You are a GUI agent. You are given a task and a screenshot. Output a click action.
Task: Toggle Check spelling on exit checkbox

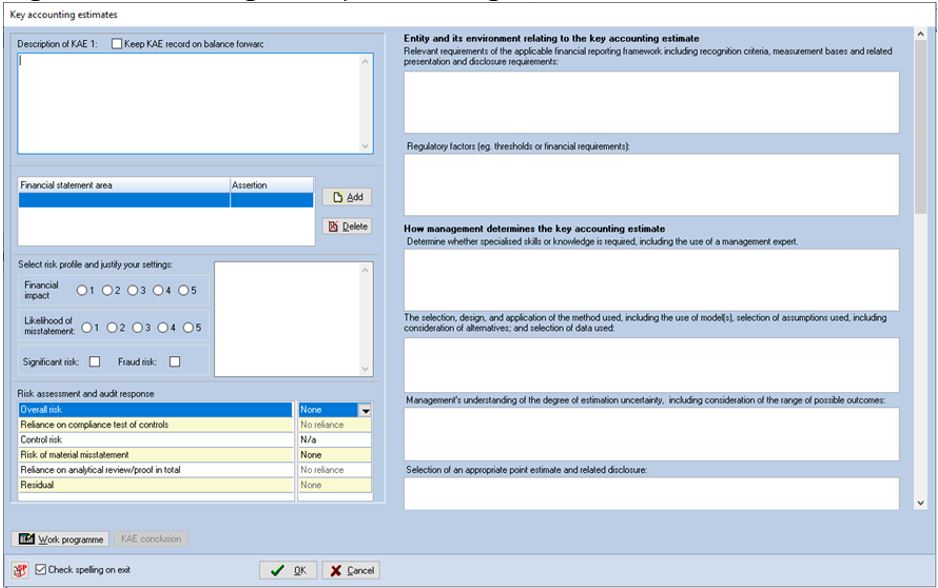[41, 569]
